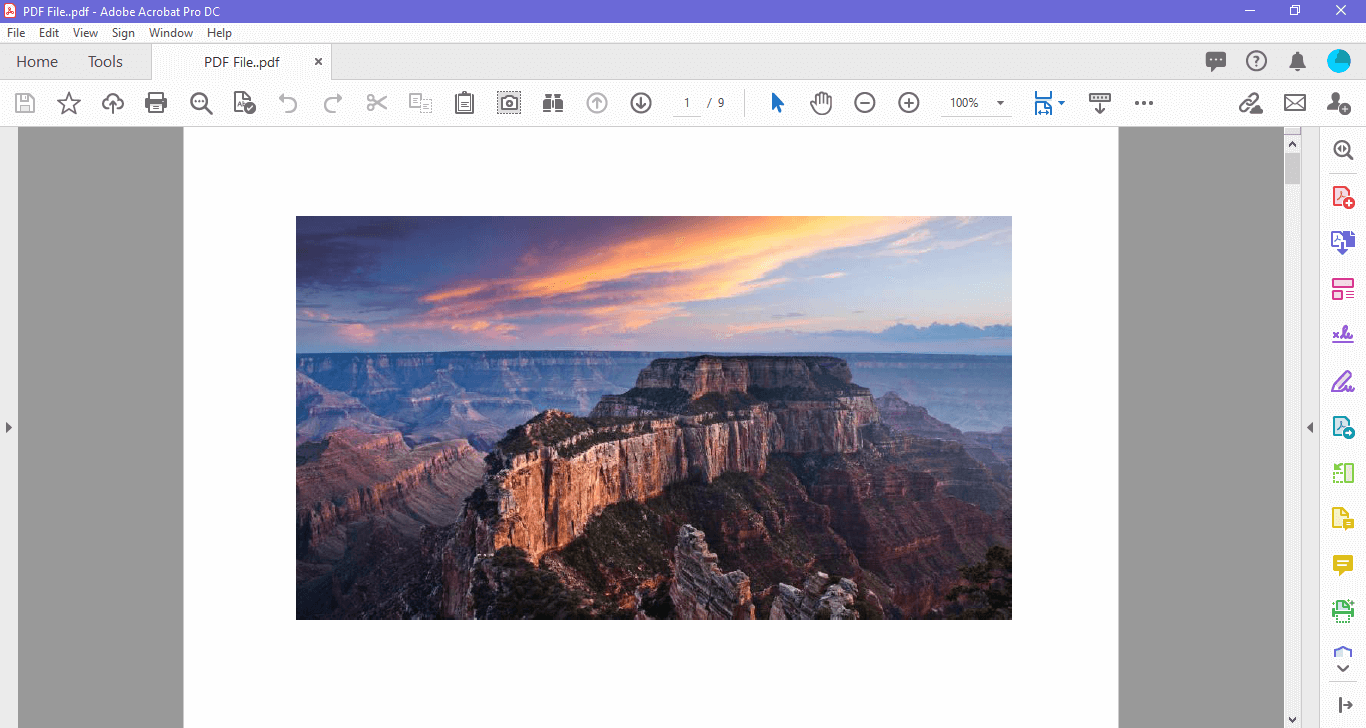Open the Create PDF tool in right panel
Image resolution: width=1366 pixels, height=728 pixels.
1343,197
